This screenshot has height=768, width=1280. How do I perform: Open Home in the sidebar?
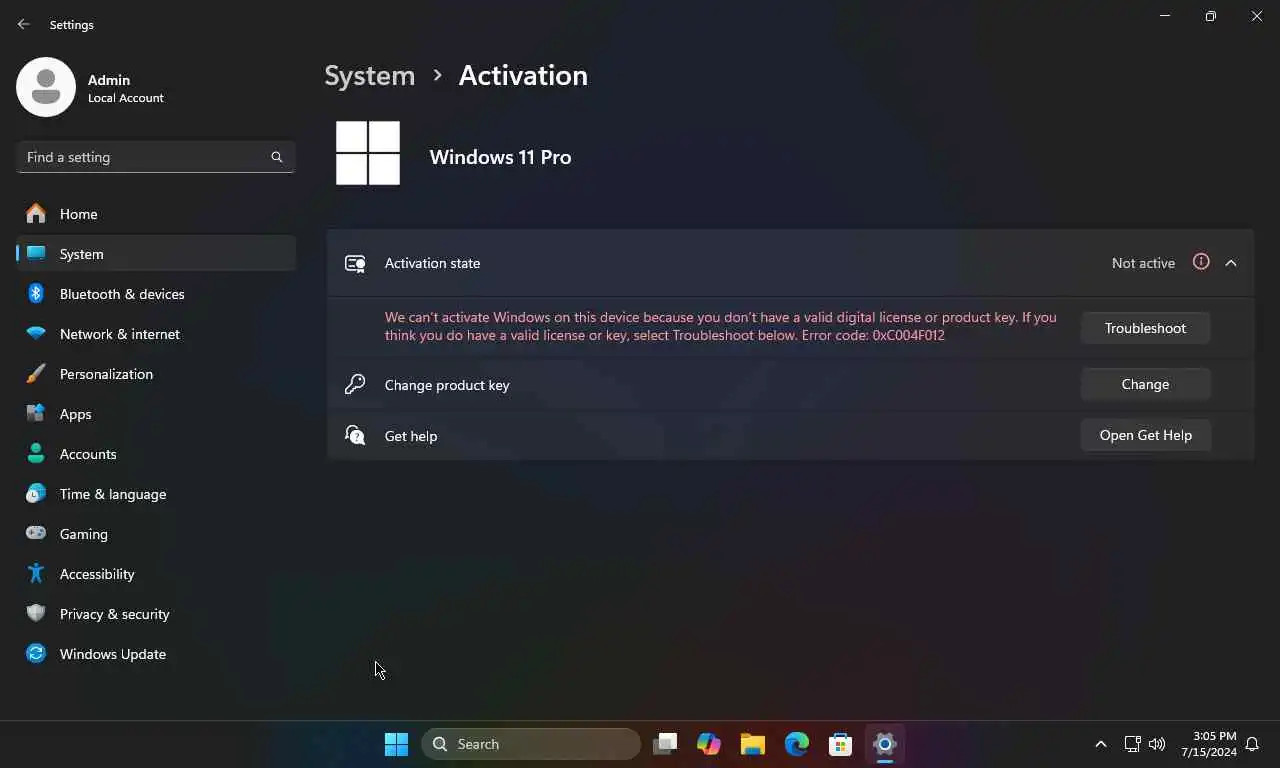tap(156, 214)
